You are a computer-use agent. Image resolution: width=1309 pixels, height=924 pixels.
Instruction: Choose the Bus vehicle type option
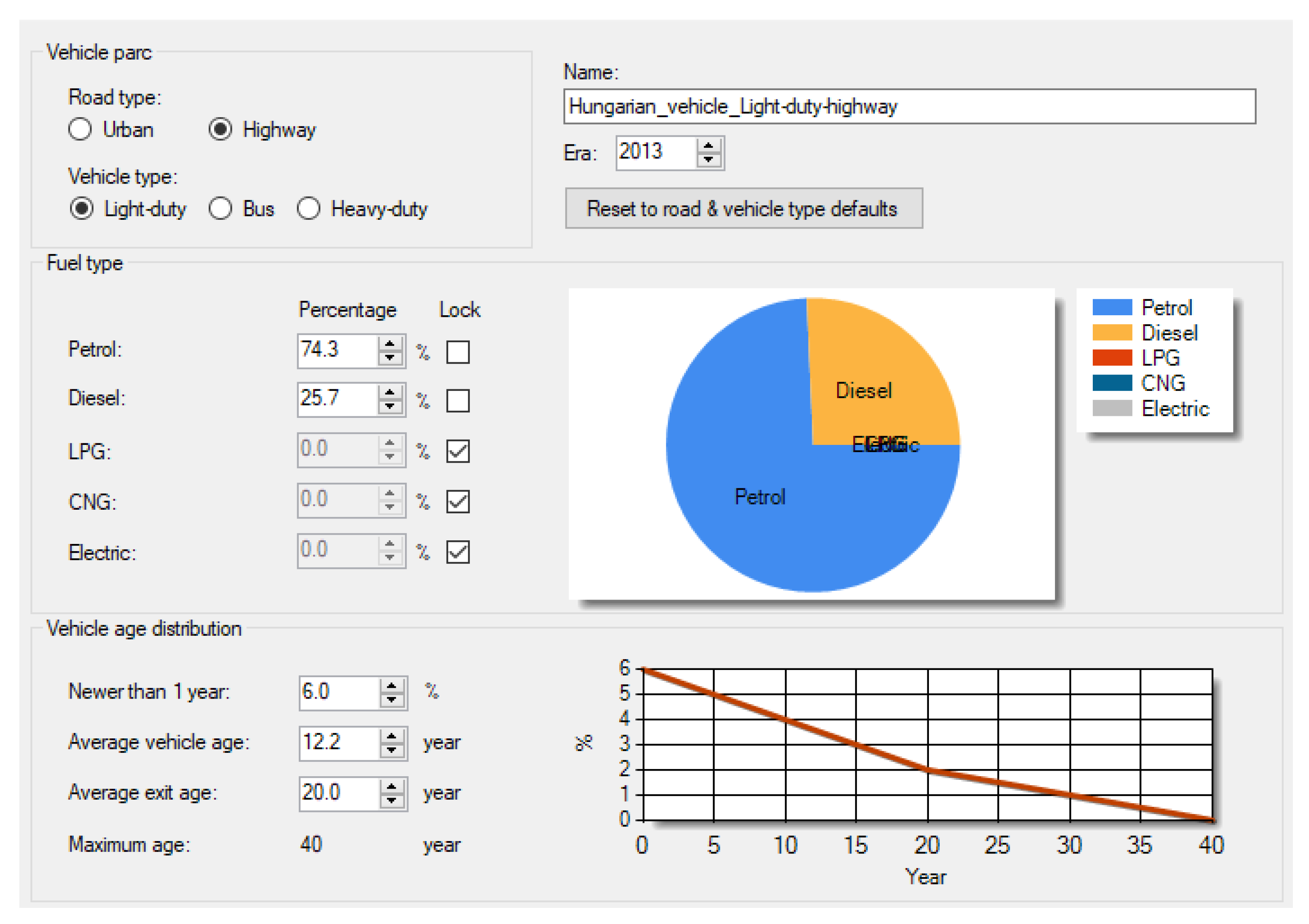click(x=220, y=209)
